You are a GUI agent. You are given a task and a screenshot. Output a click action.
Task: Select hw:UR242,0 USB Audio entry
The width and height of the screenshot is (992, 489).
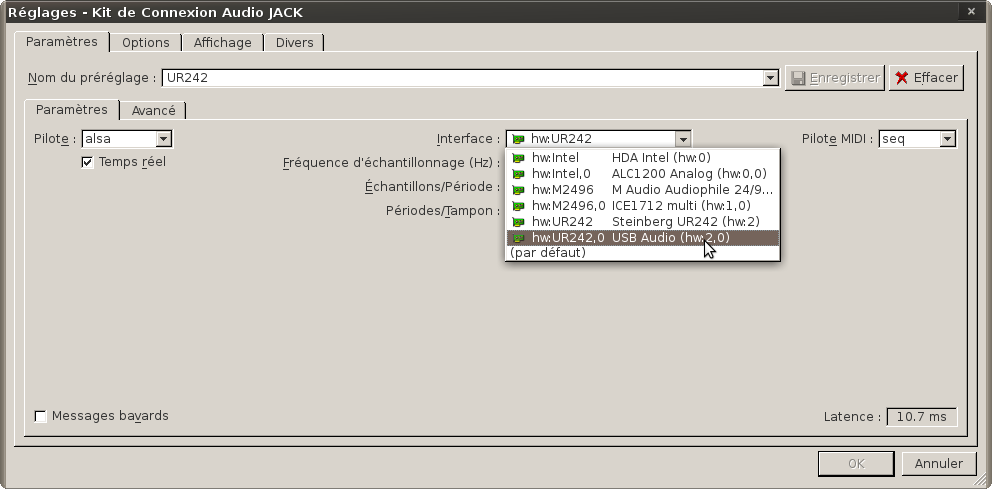[x=643, y=237]
